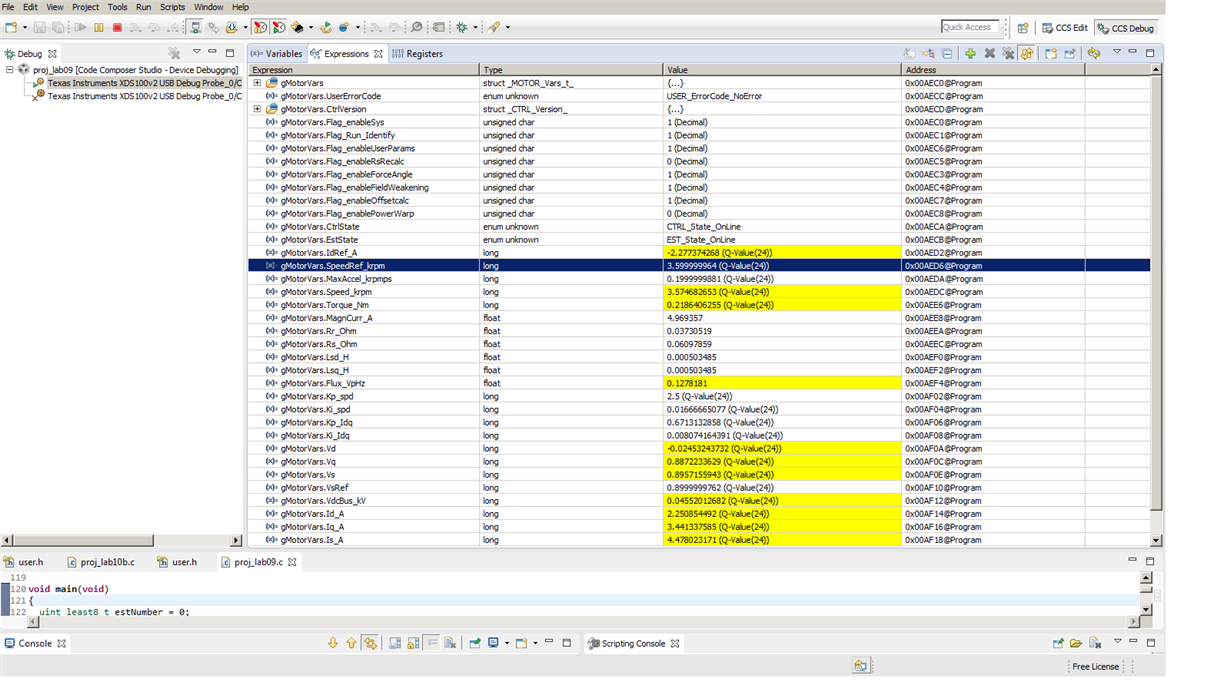Collapse proj_lab09 debug session tree node

10,70
